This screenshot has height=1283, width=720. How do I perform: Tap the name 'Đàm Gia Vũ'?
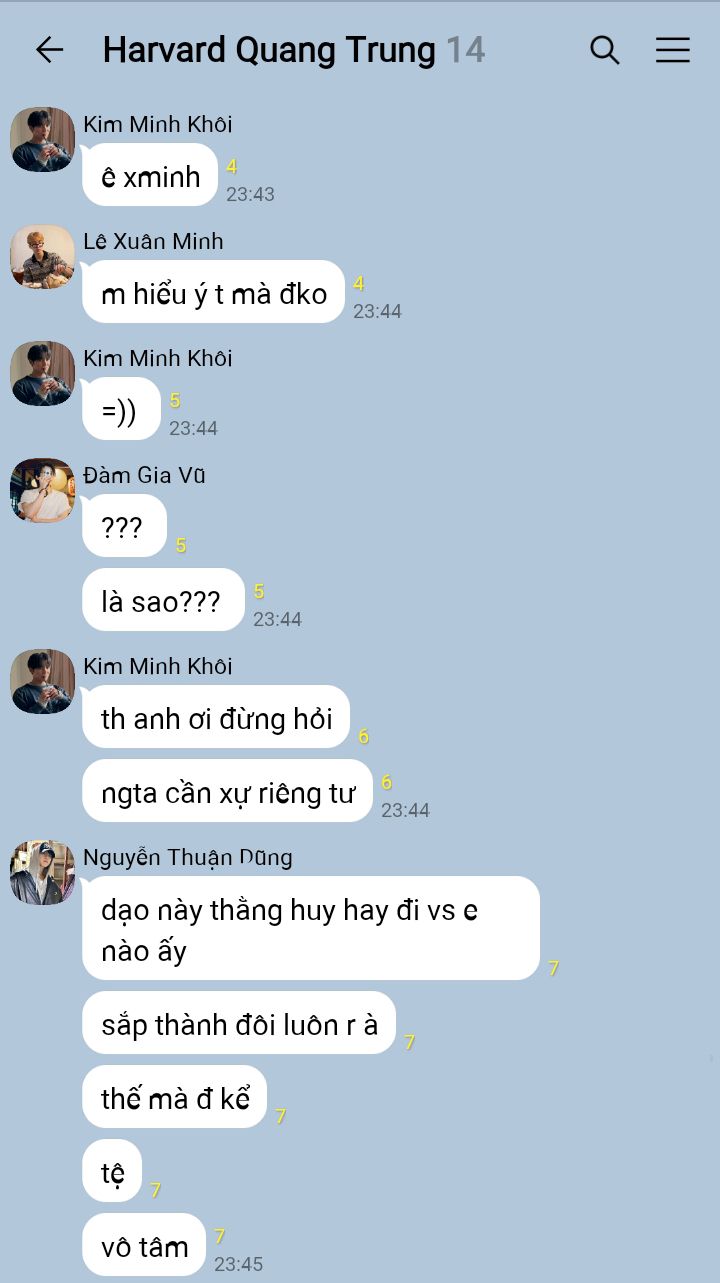coord(144,475)
